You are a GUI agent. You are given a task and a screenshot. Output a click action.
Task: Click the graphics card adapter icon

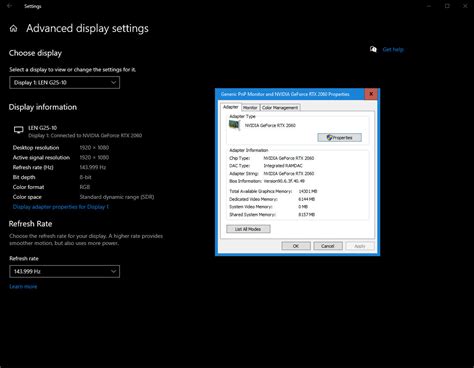[234, 125]
